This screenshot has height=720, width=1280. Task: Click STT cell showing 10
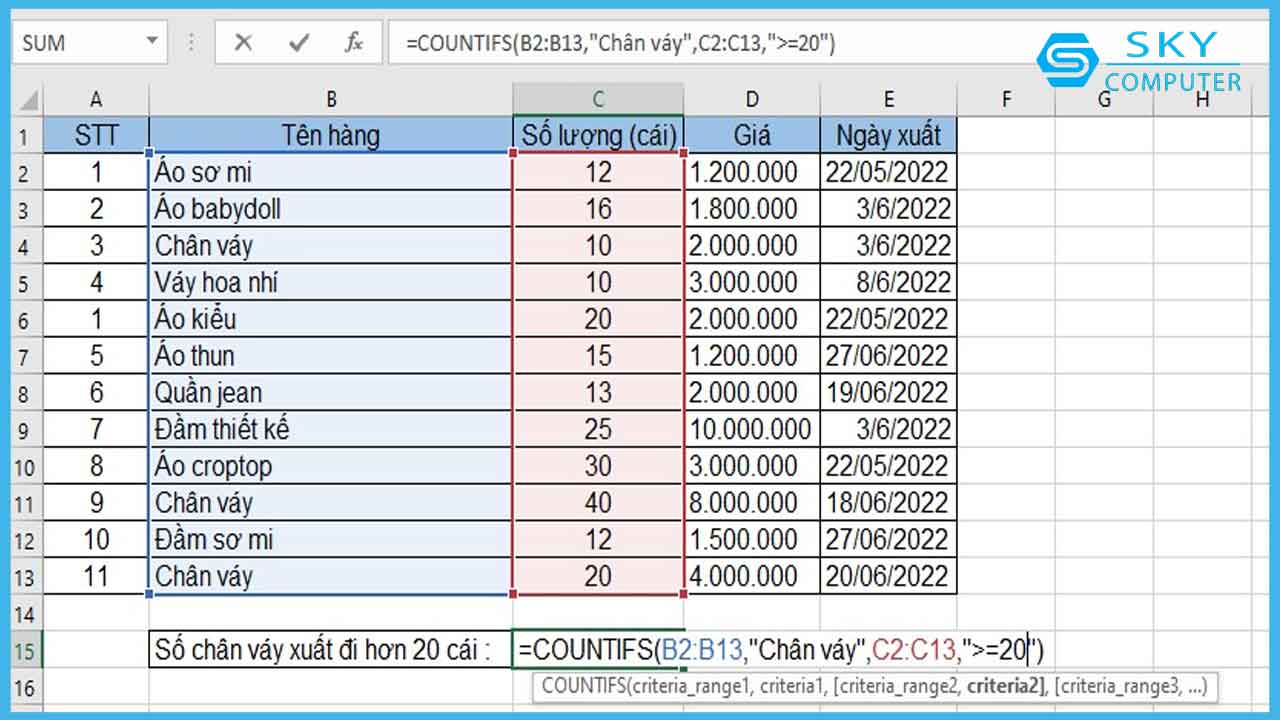click(96, 540)
